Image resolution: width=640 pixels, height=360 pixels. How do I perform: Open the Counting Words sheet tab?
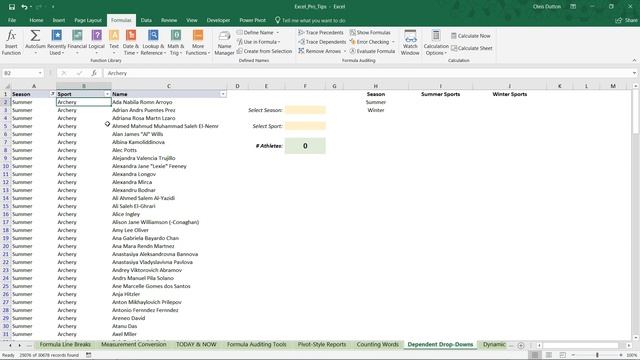[378, 344]
